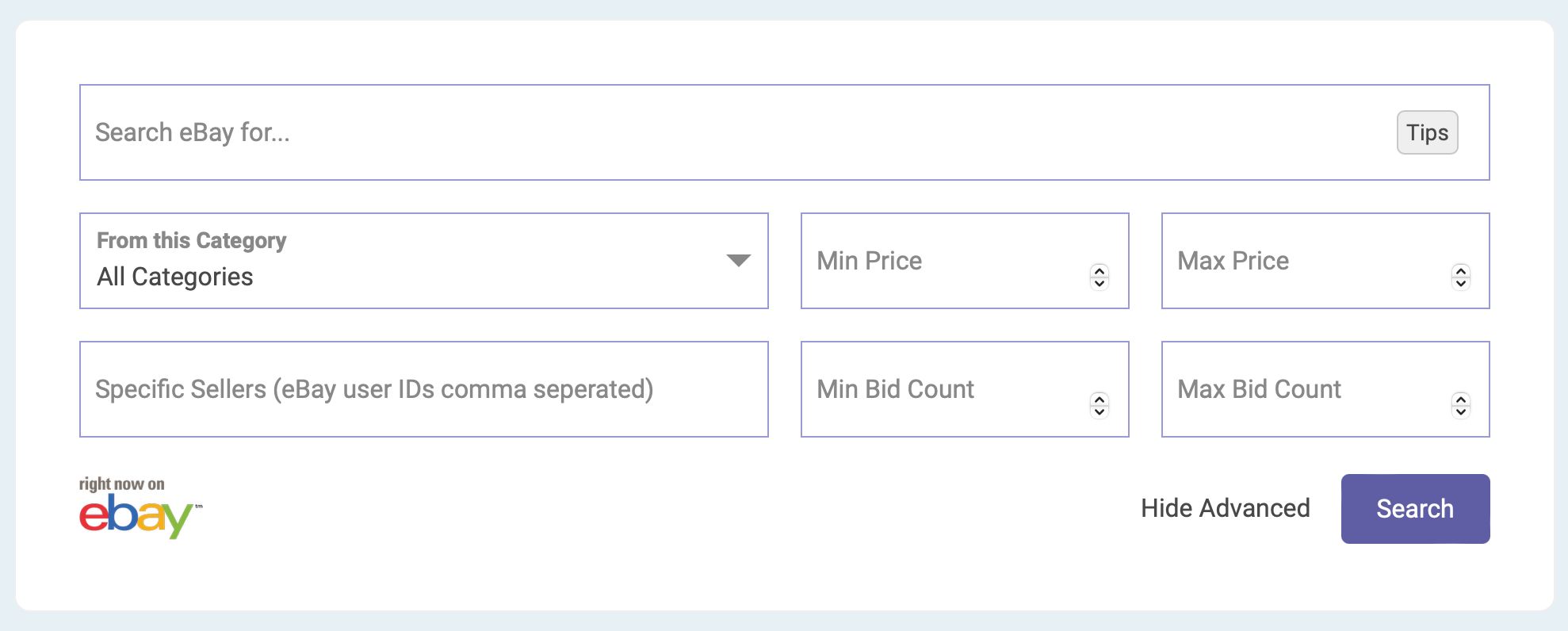
Task: Increase Min Price with the up arrow
Action: coord(1100,270)
